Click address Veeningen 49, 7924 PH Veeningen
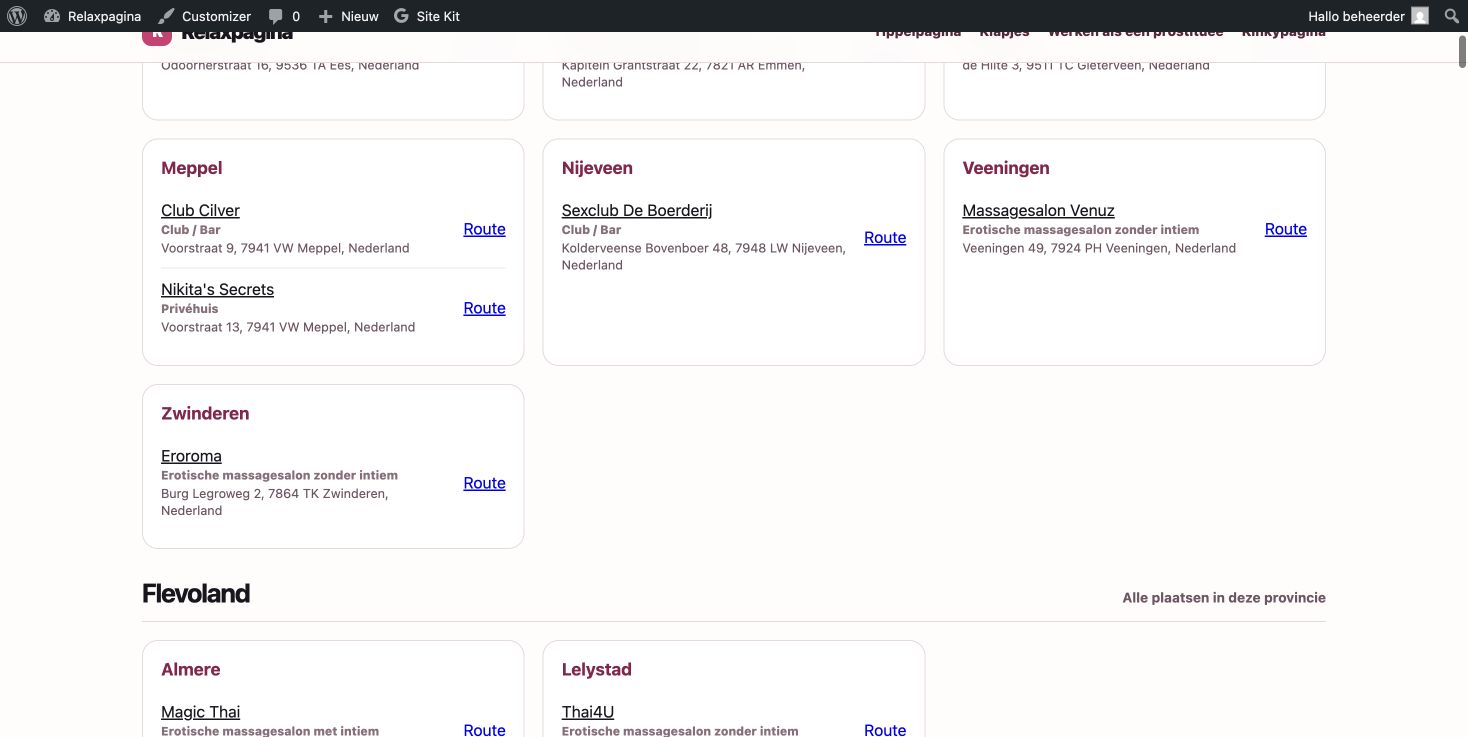 pos(1099,248)
